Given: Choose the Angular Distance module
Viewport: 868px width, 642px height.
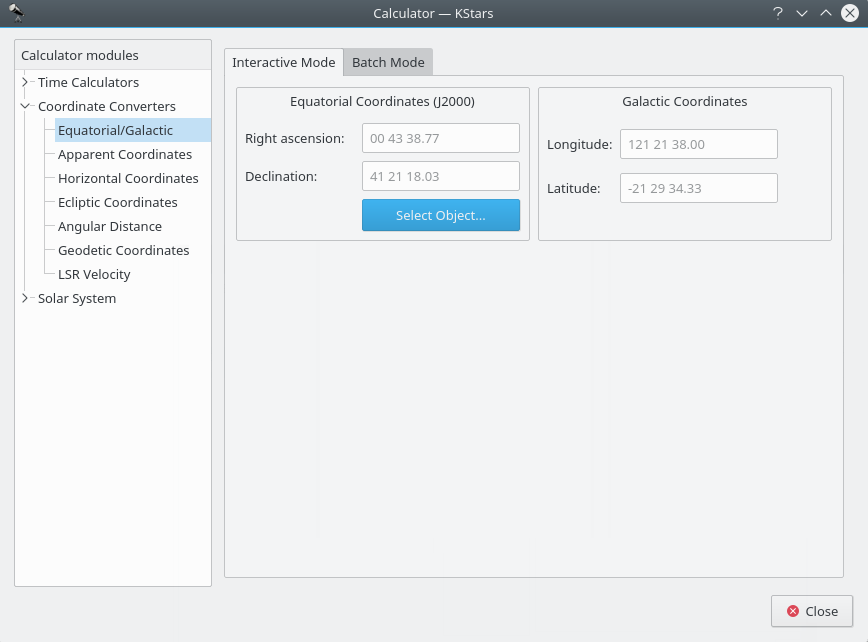Looking at the screenshot, I should click(x=110, y=226).
